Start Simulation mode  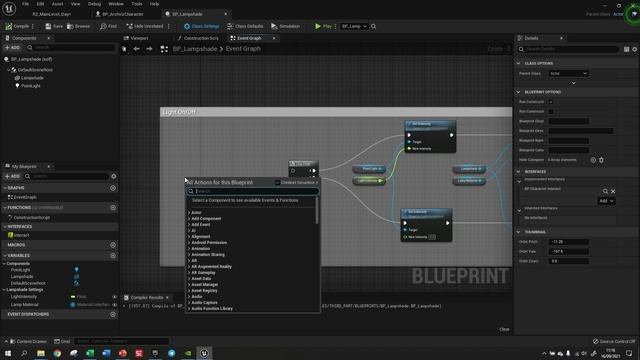click(285, 26)
